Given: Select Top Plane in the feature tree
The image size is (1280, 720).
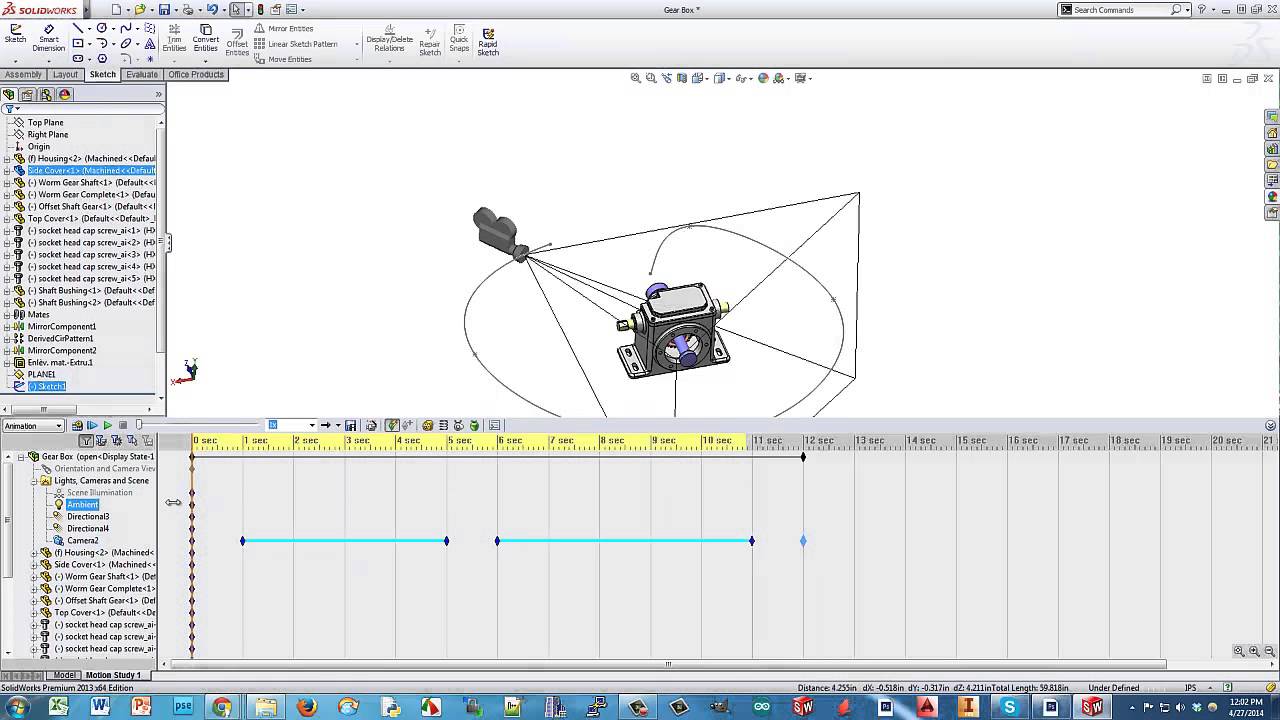Looking at the screenshot, I should click(45, 123).
